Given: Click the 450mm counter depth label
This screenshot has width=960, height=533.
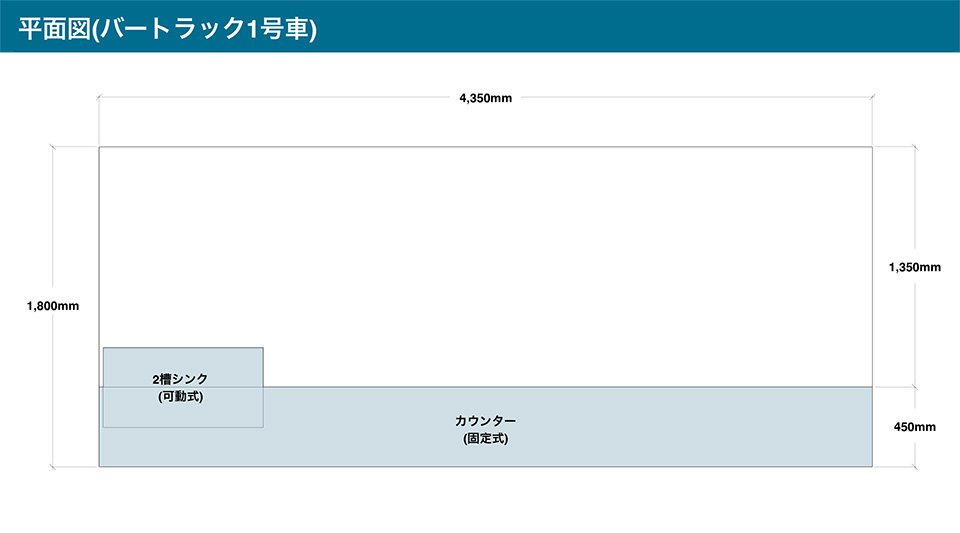Looking at the screenshot, I should 915,427.
